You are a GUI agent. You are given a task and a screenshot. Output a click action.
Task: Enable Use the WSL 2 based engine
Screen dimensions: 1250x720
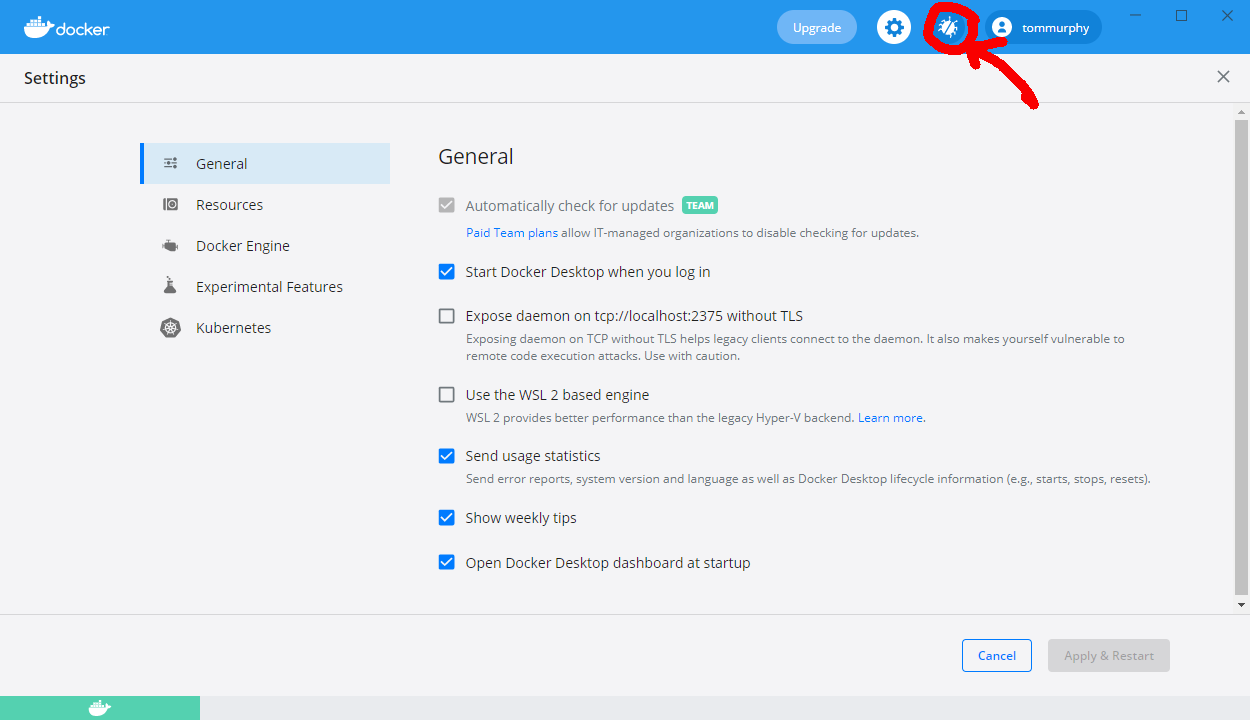(447, 395)
